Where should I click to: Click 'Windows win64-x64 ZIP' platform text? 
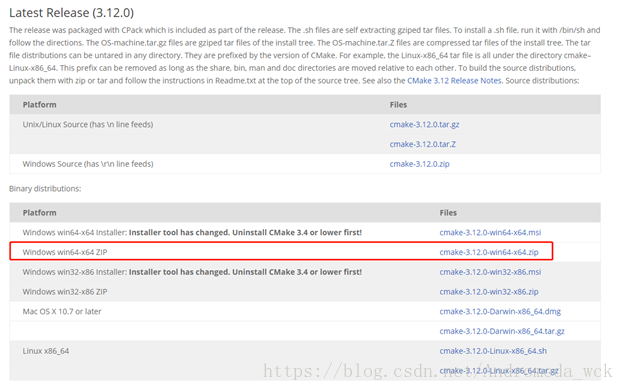[x=65, y=252]
